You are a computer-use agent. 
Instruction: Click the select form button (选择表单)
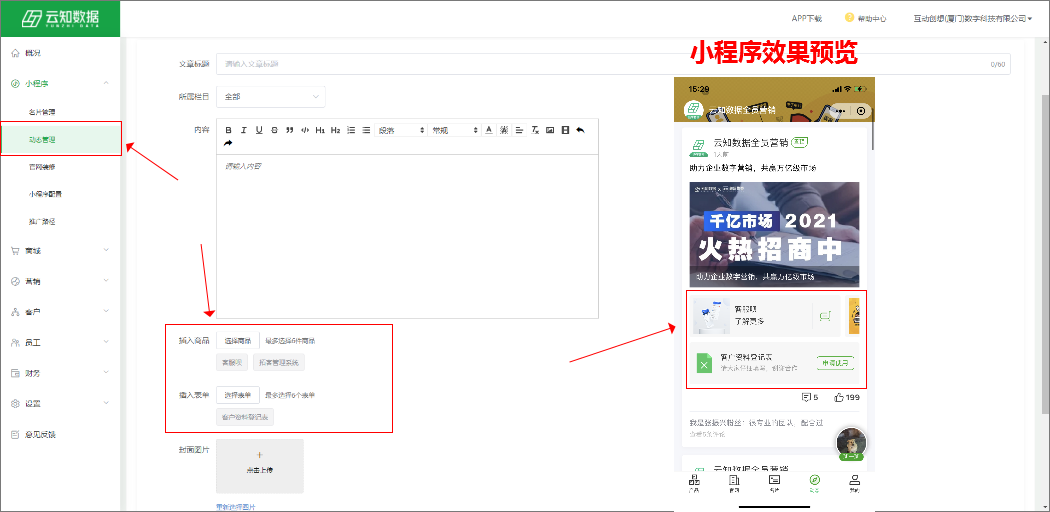[x=238, y=395]
